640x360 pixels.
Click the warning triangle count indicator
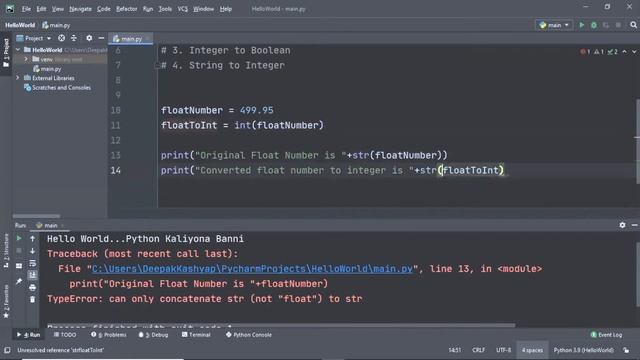599,52
